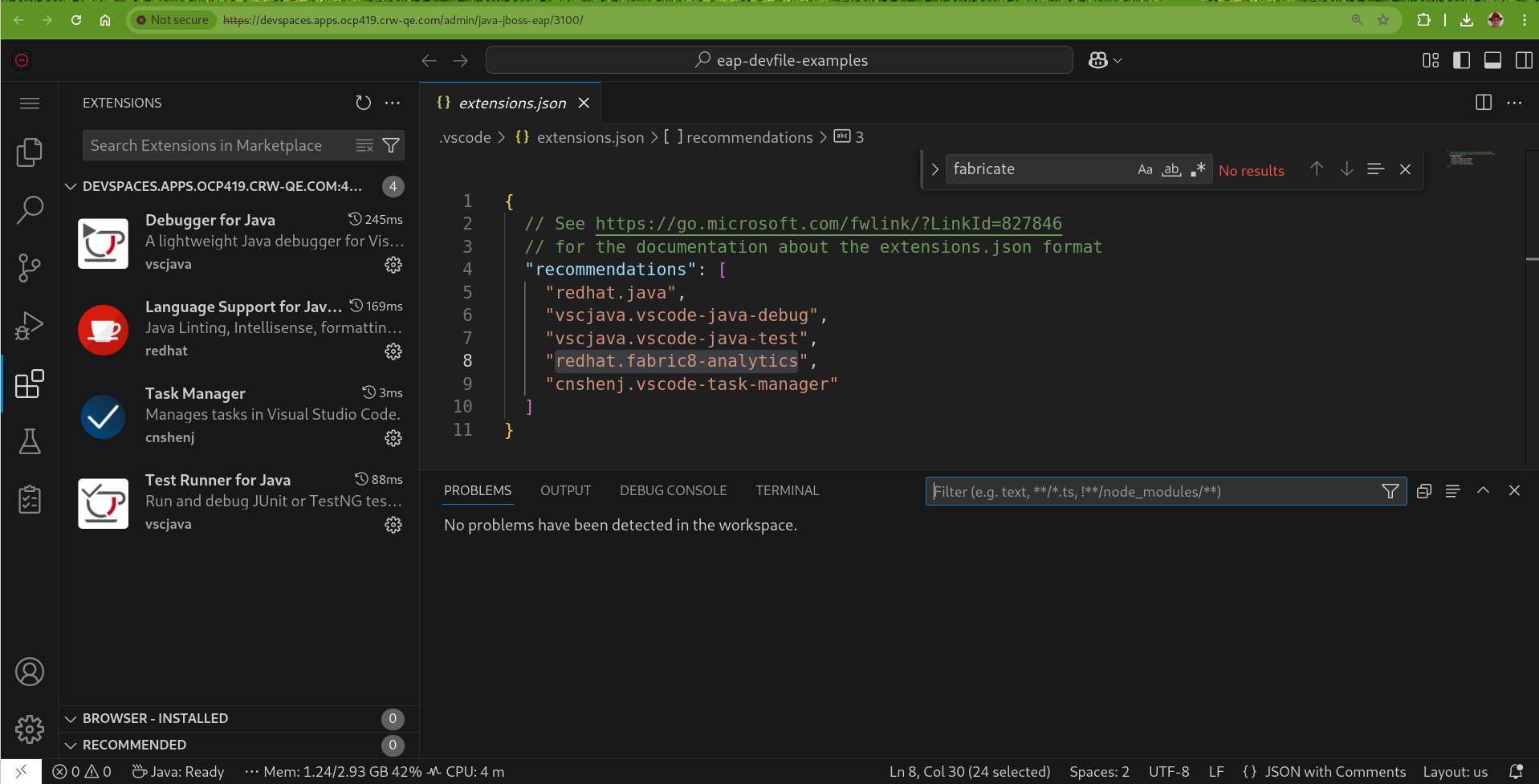Open the Run and Debug view

(x=30, y=326)
